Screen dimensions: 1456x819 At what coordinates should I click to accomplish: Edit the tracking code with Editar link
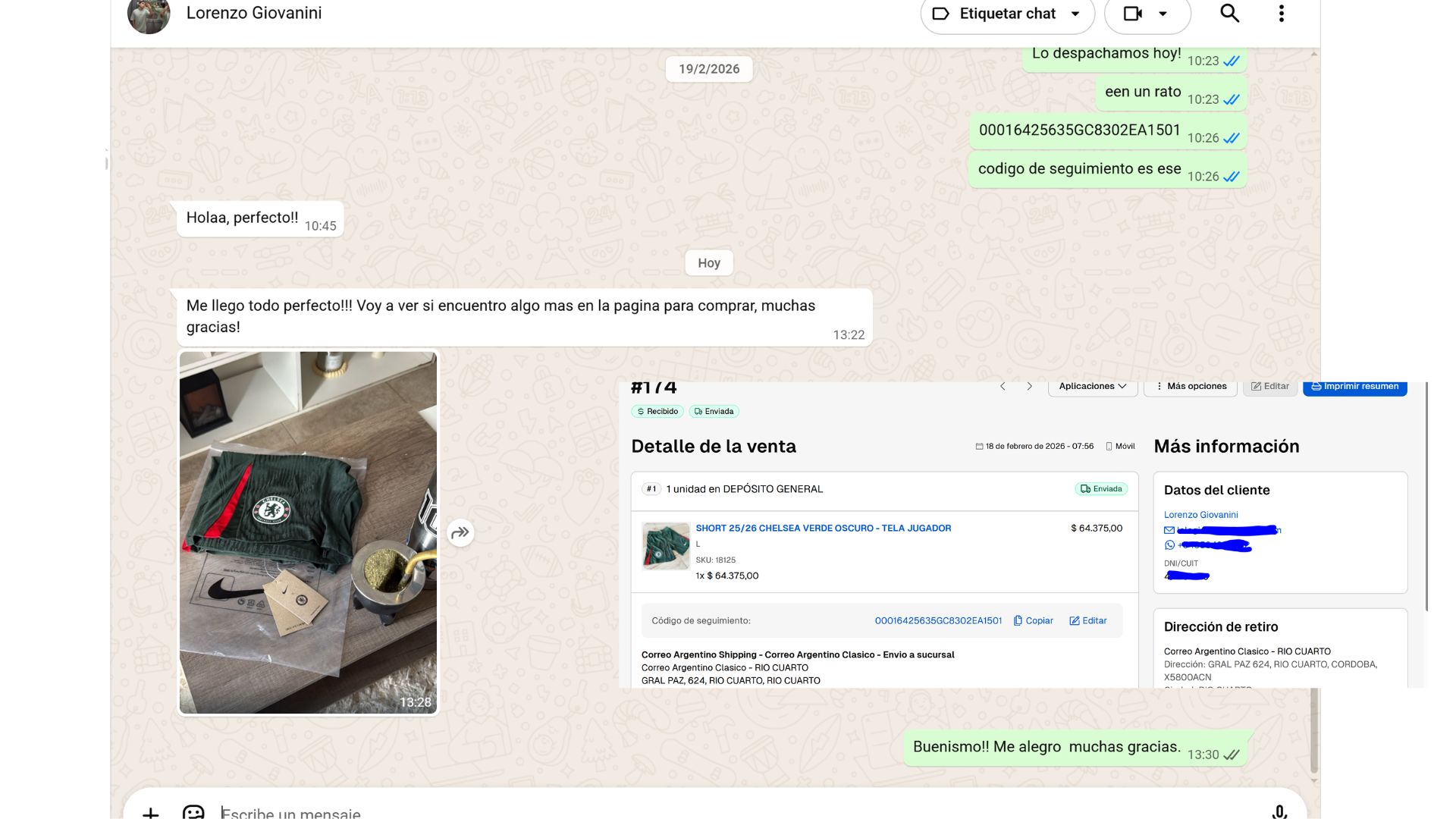click(x=1088, y=620)
